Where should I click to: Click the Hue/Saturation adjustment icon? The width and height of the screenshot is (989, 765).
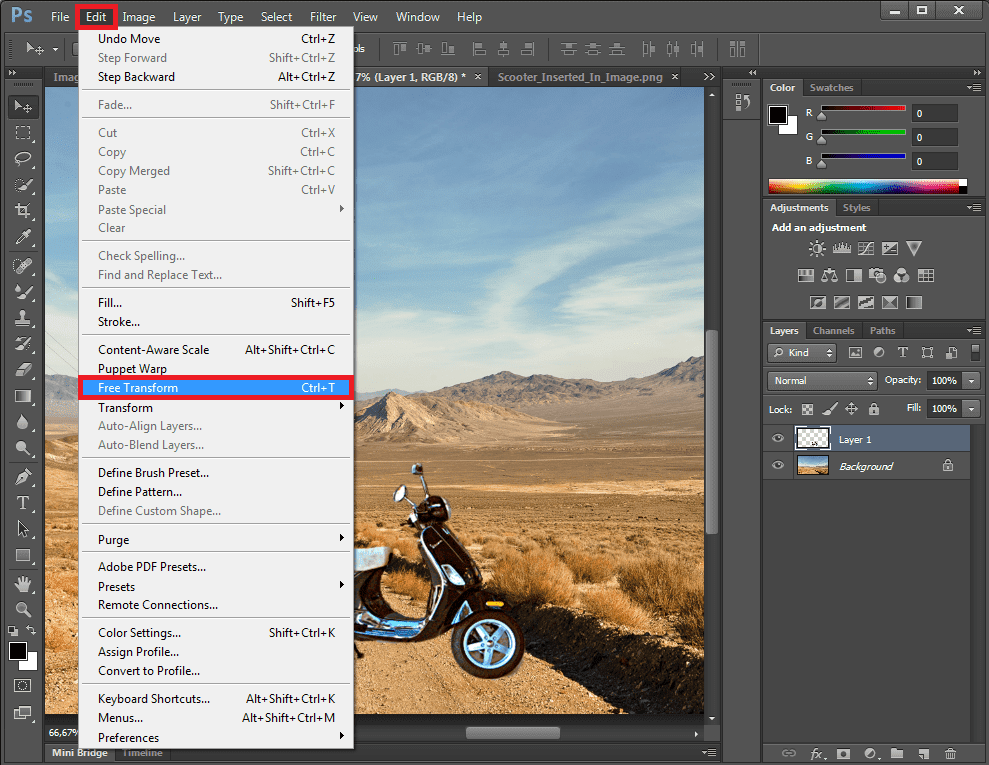click(805, 275)
